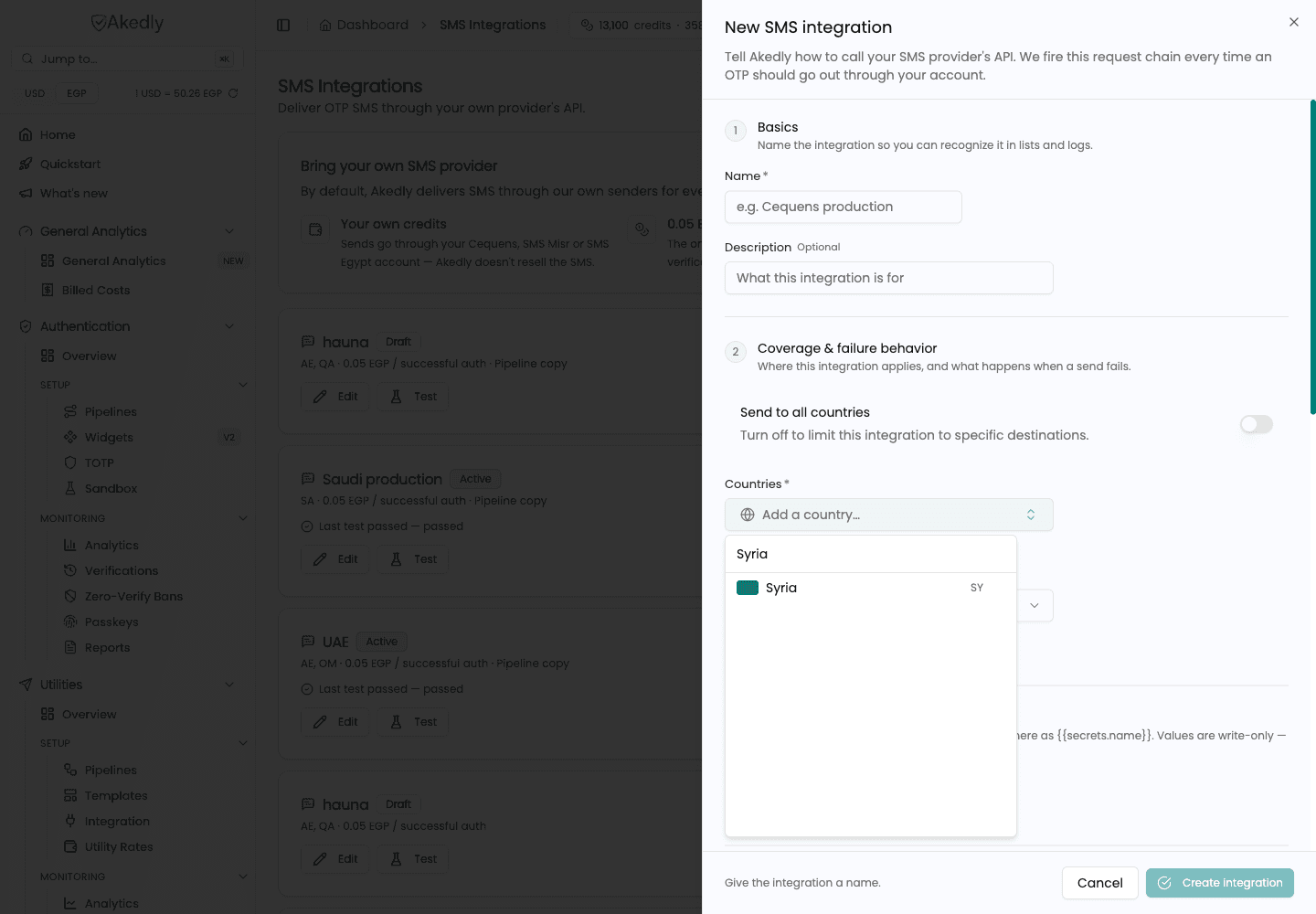Click the Authentication shield icon
Screen dimensions: 1316x914
tap(26, 326)
